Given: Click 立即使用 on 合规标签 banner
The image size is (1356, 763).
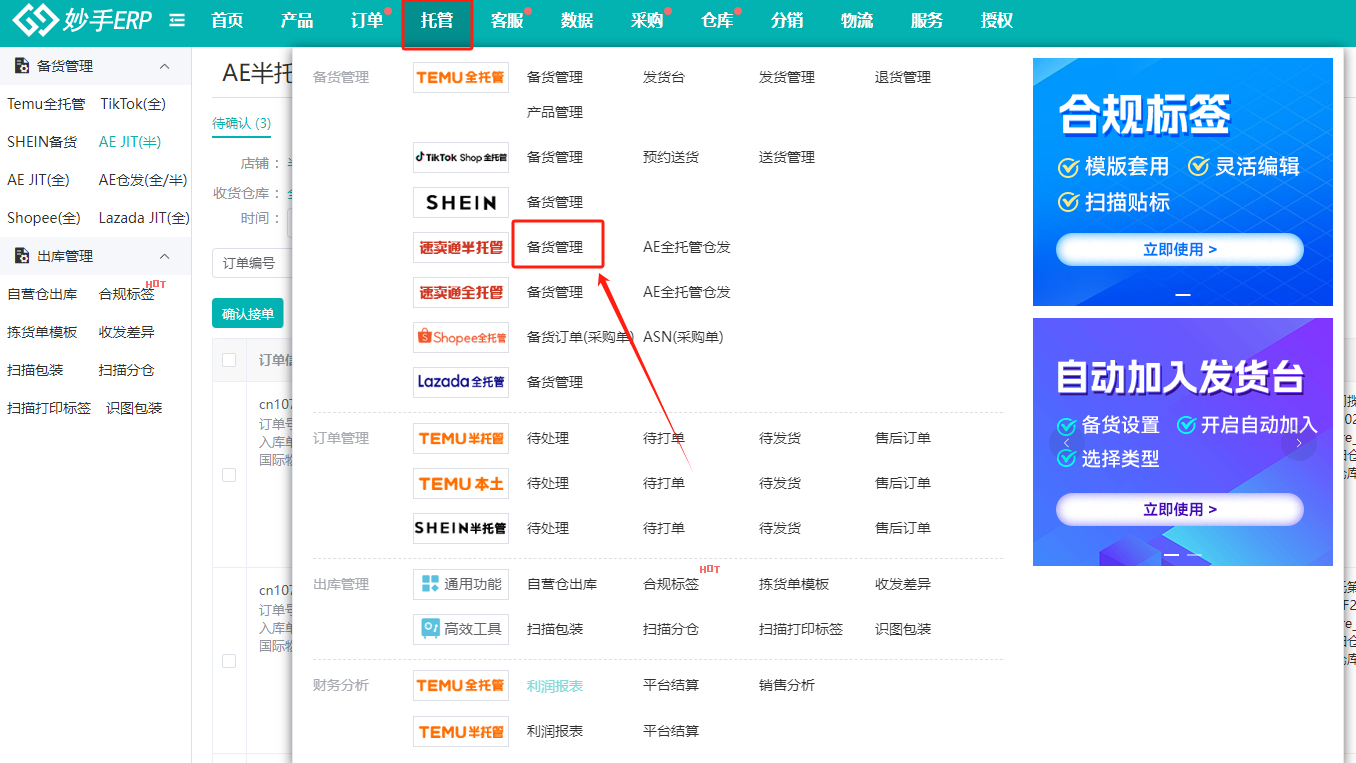Looking at the screenshot, I should pyautogui.click(x=1180, y=249).
